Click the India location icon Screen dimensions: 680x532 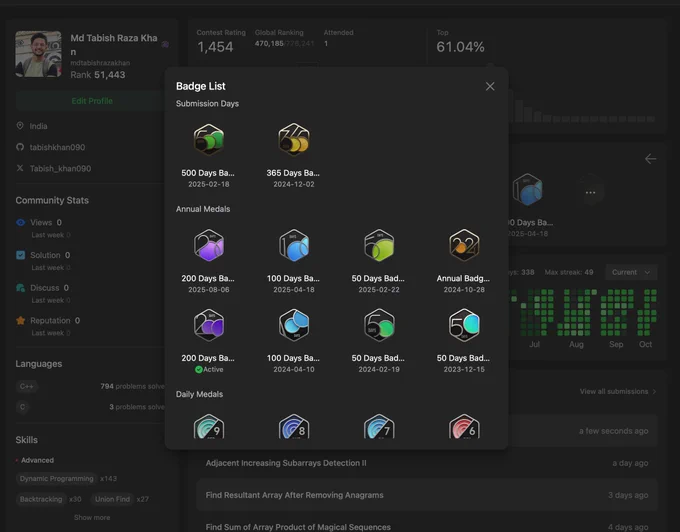[x=20, y=126]
